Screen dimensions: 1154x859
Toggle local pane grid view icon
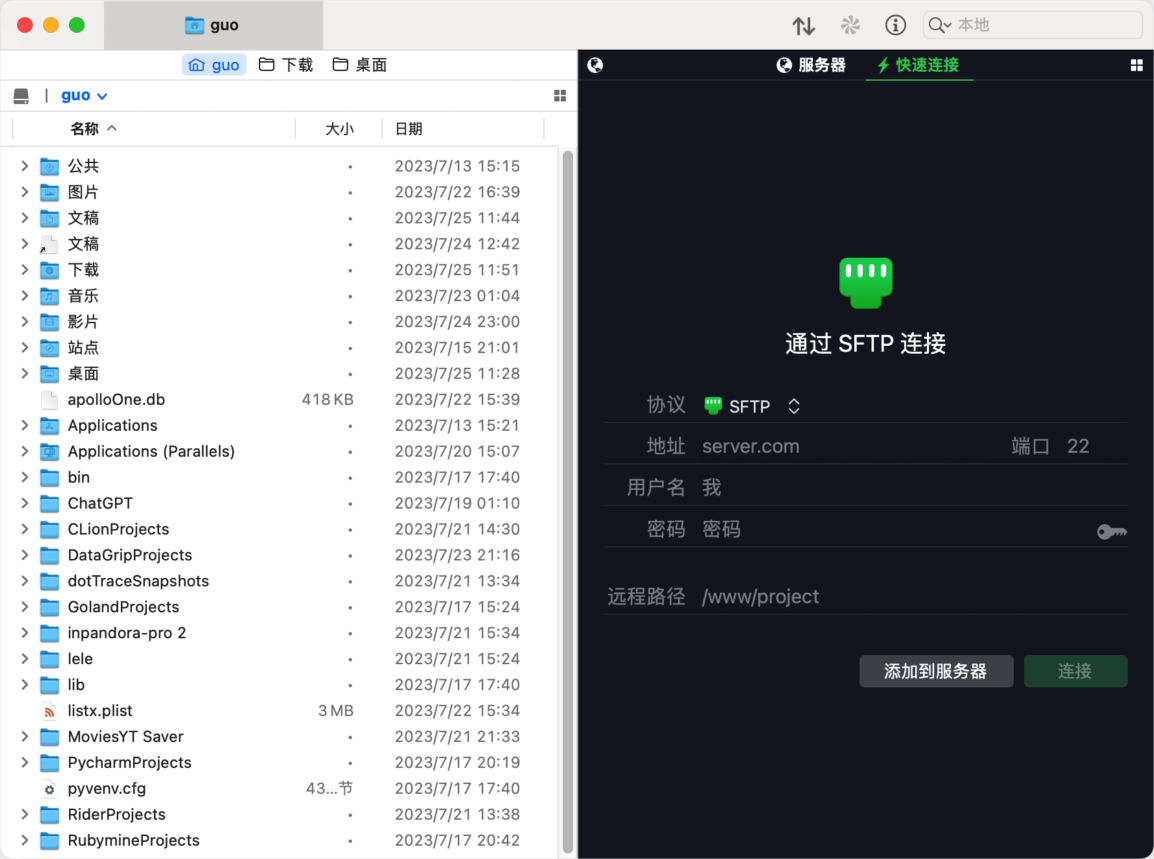coord(560,96)
